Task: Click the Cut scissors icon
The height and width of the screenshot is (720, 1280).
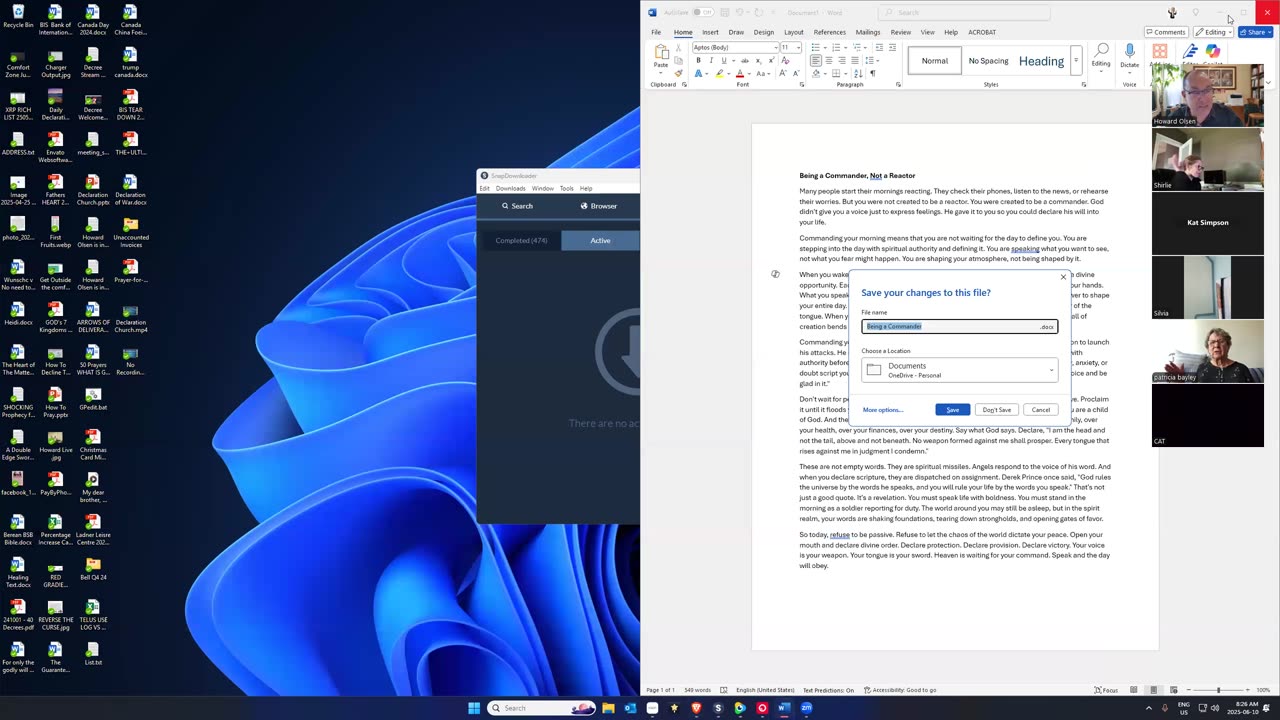Action: tap(678, 48)
